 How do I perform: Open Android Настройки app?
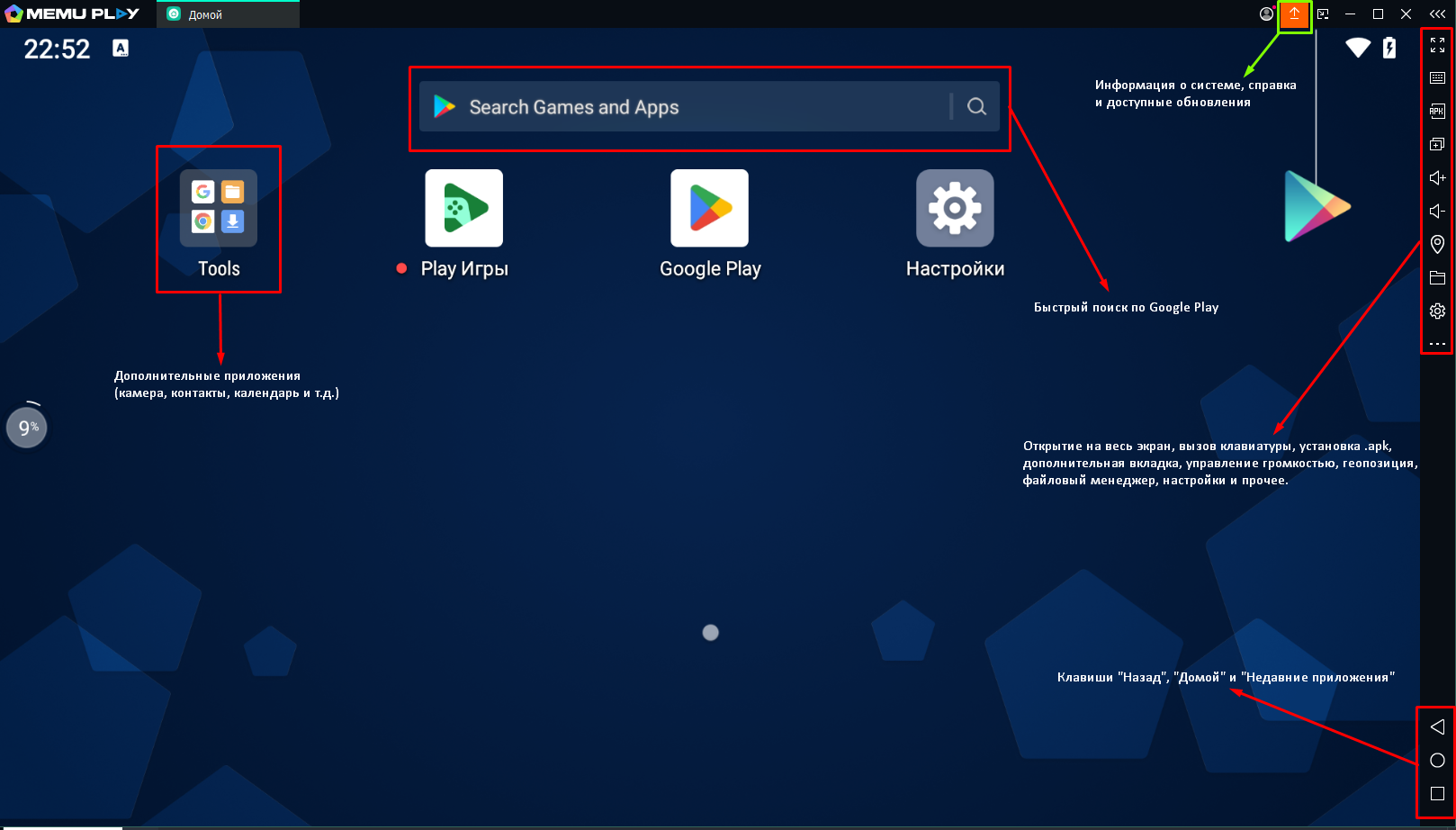coord(955,209)
